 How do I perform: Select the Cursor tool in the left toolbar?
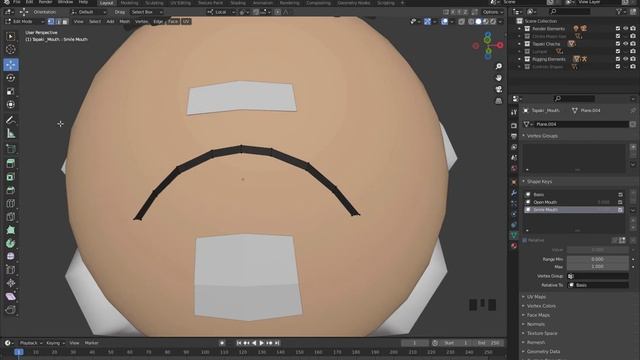(11, 49)
